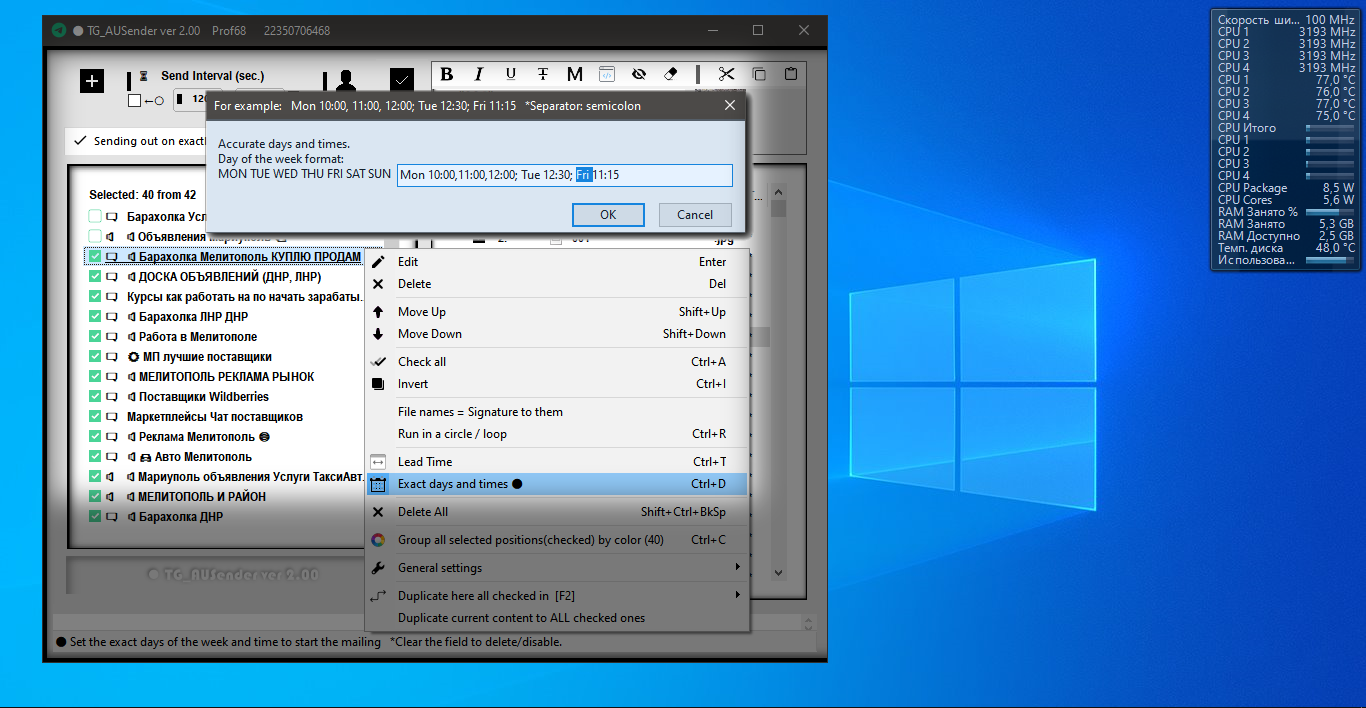Screen dimensions: 1366x708
Task: Apply Strikethrough formatting in the toolbar
Action: [x=543, y=74]
